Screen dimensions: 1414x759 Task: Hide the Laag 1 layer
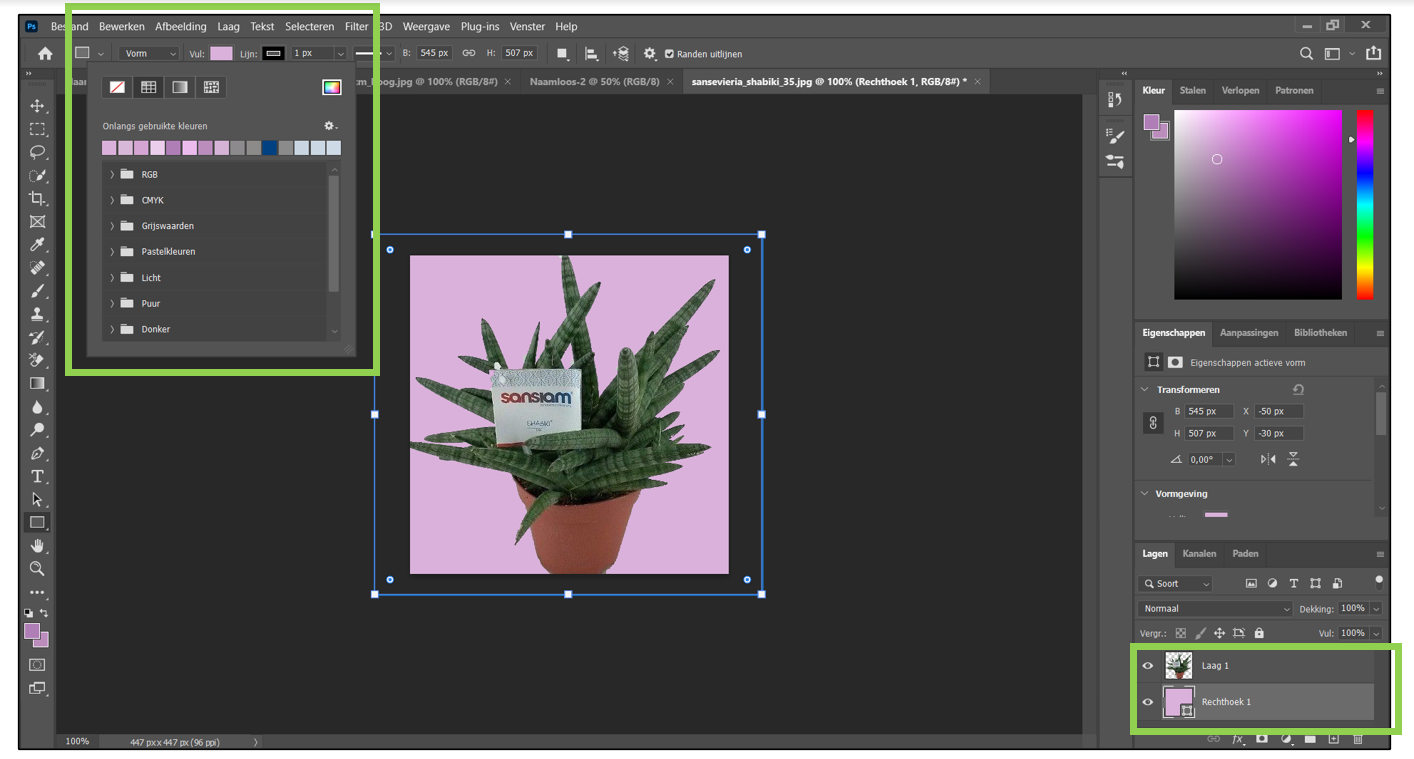1148,666
